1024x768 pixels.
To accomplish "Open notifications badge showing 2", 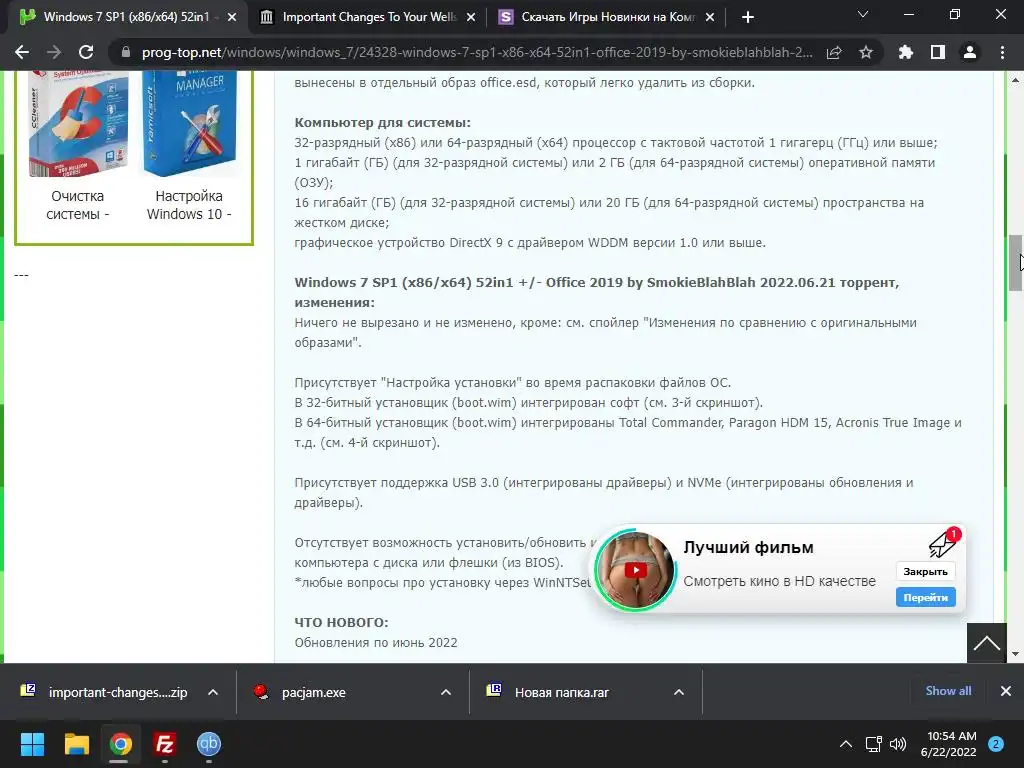I will click(996, 744).
